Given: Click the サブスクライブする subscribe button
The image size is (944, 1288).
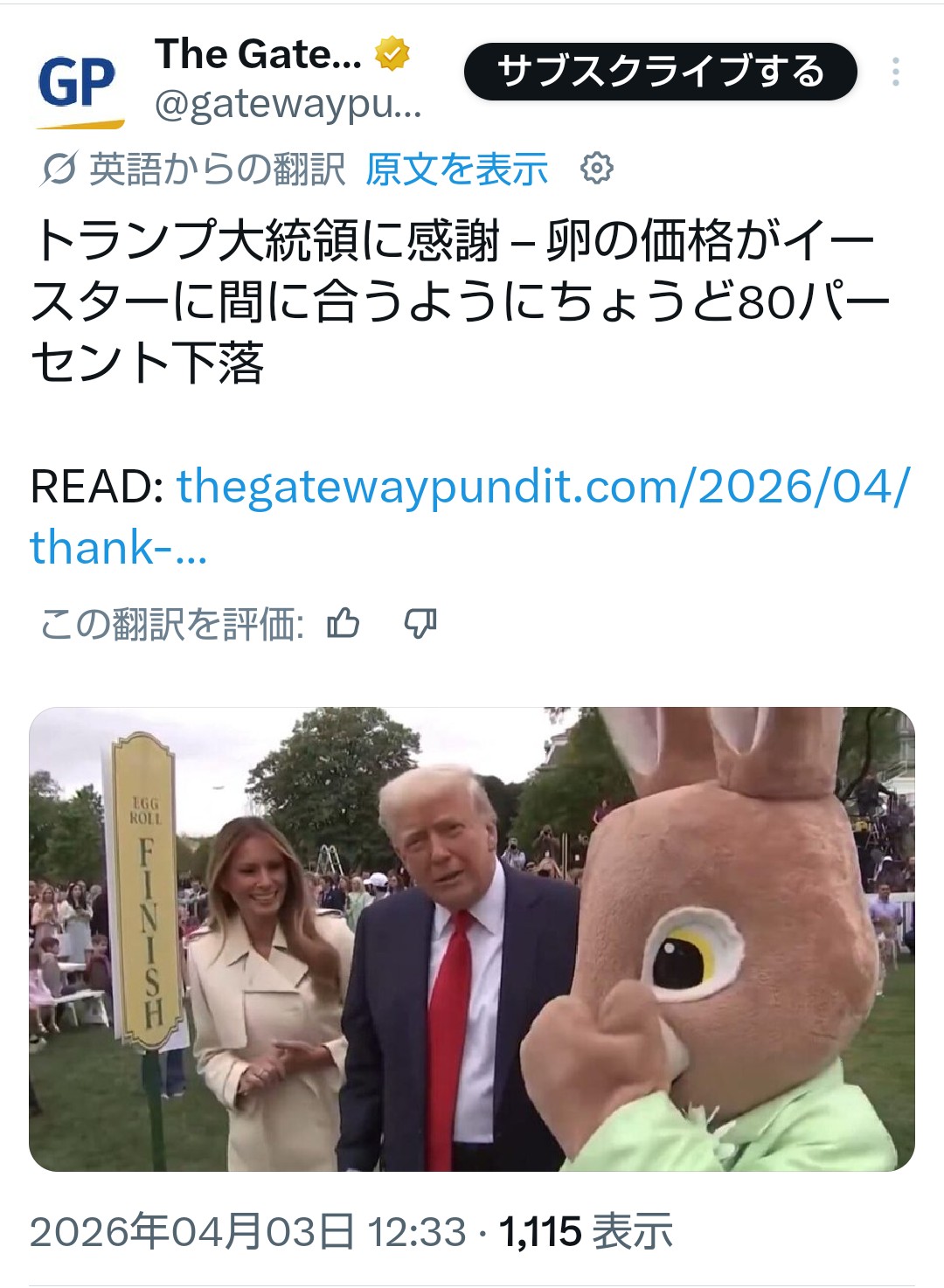Looking at the screenshot, I should pos(660,72).
